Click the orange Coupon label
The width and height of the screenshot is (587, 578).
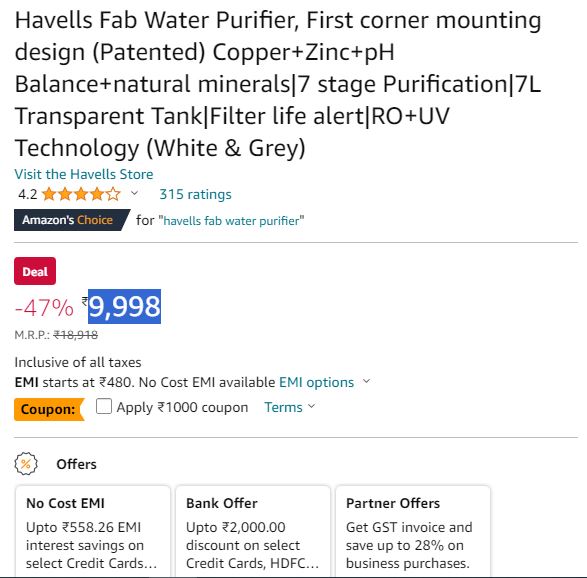(x=49, y=409)
